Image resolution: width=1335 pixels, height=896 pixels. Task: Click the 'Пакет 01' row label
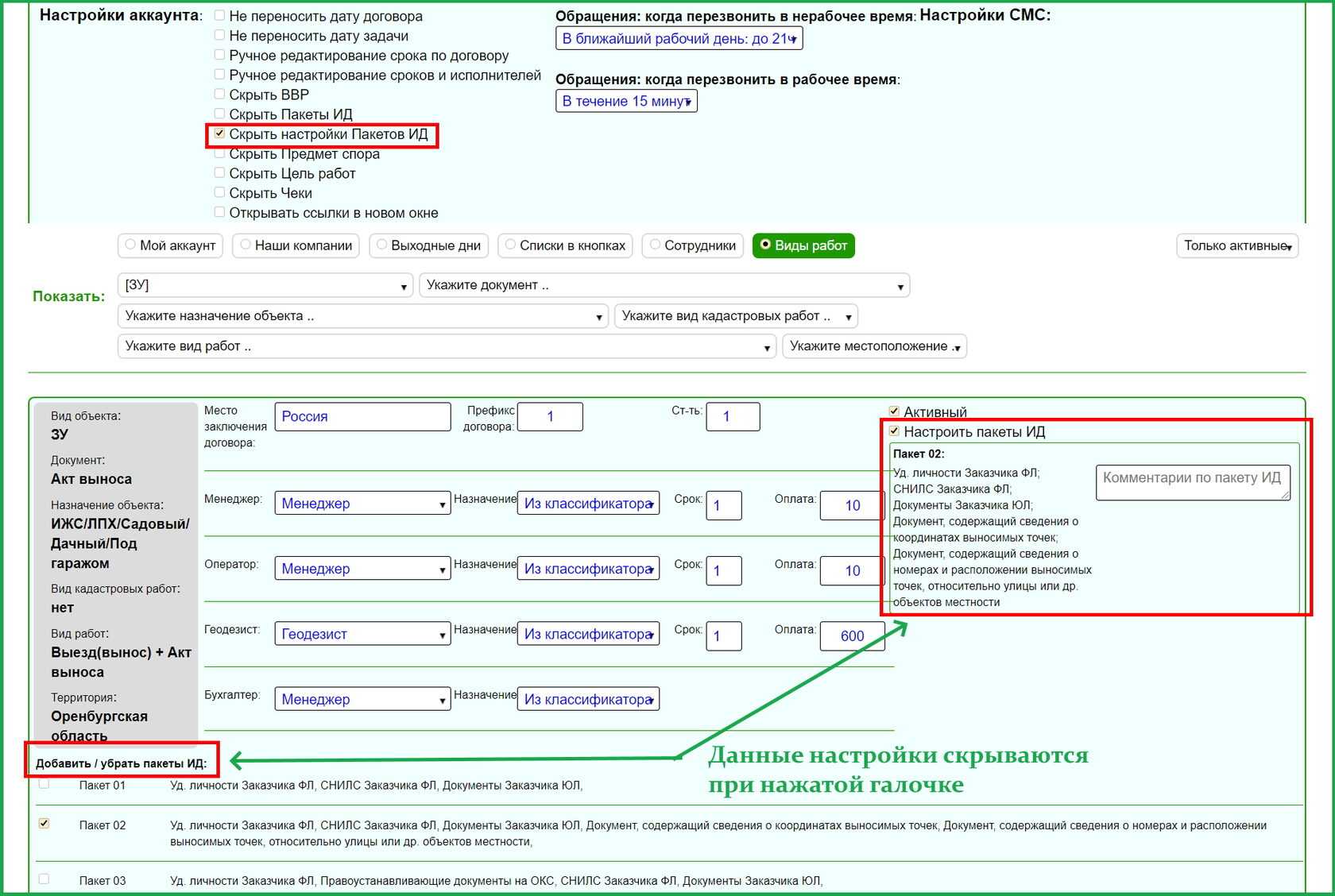click(103, 785)
